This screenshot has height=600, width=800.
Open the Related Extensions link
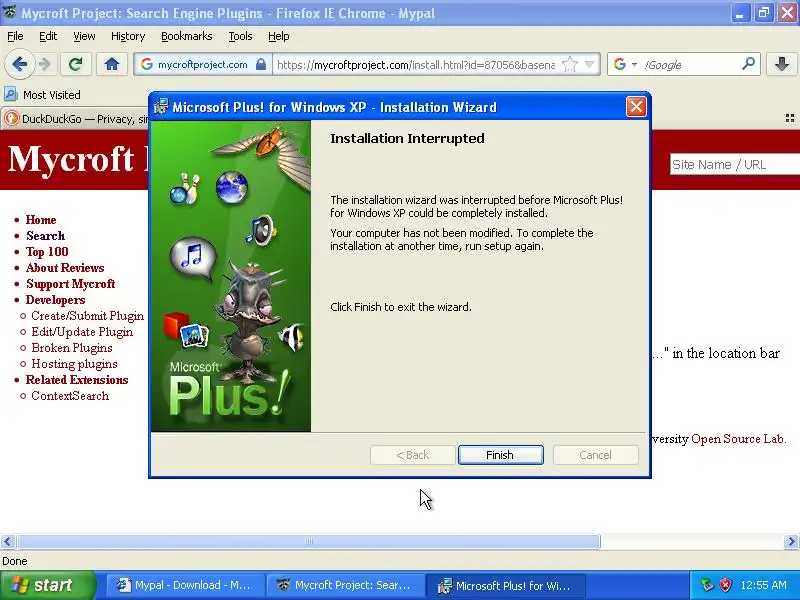(77, 380)
